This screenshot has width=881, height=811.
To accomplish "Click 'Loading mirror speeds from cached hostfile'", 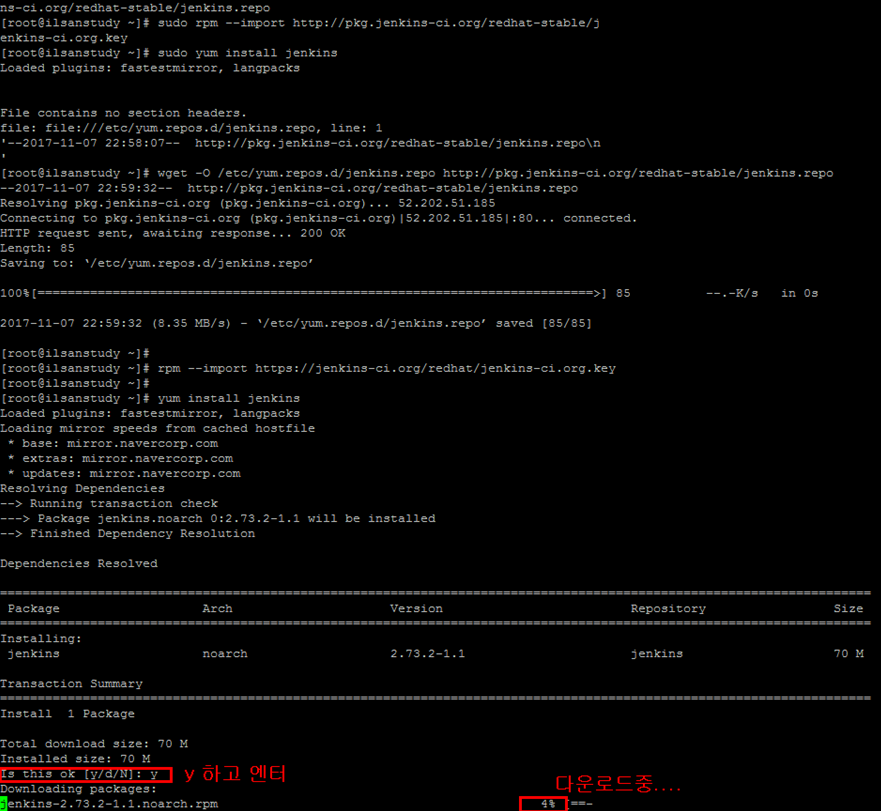I will click(x=157, y=428).
